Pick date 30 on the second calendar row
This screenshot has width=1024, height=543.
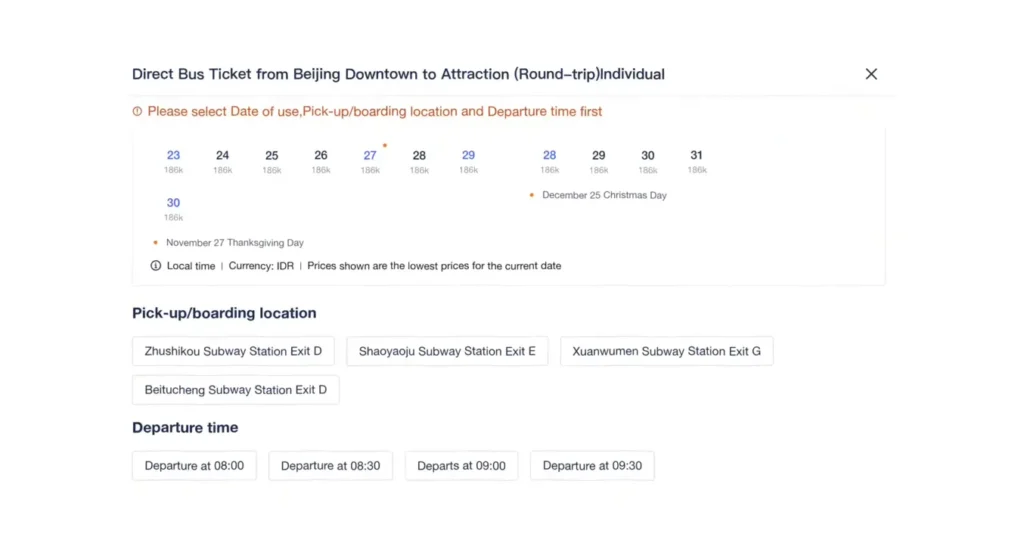(173, 208)
